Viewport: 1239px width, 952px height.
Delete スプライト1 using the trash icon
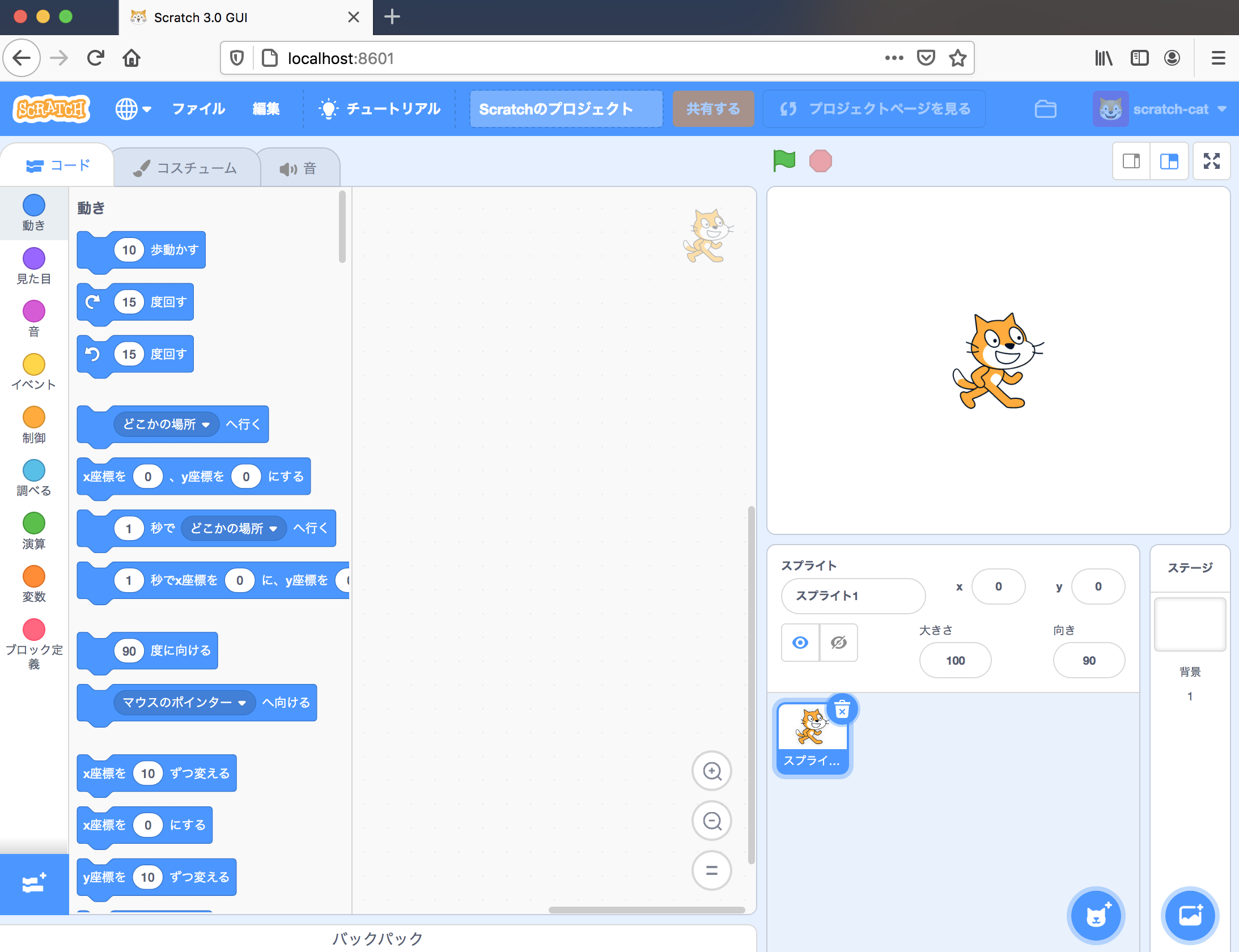pyautogui.click(x=842, y=709)
